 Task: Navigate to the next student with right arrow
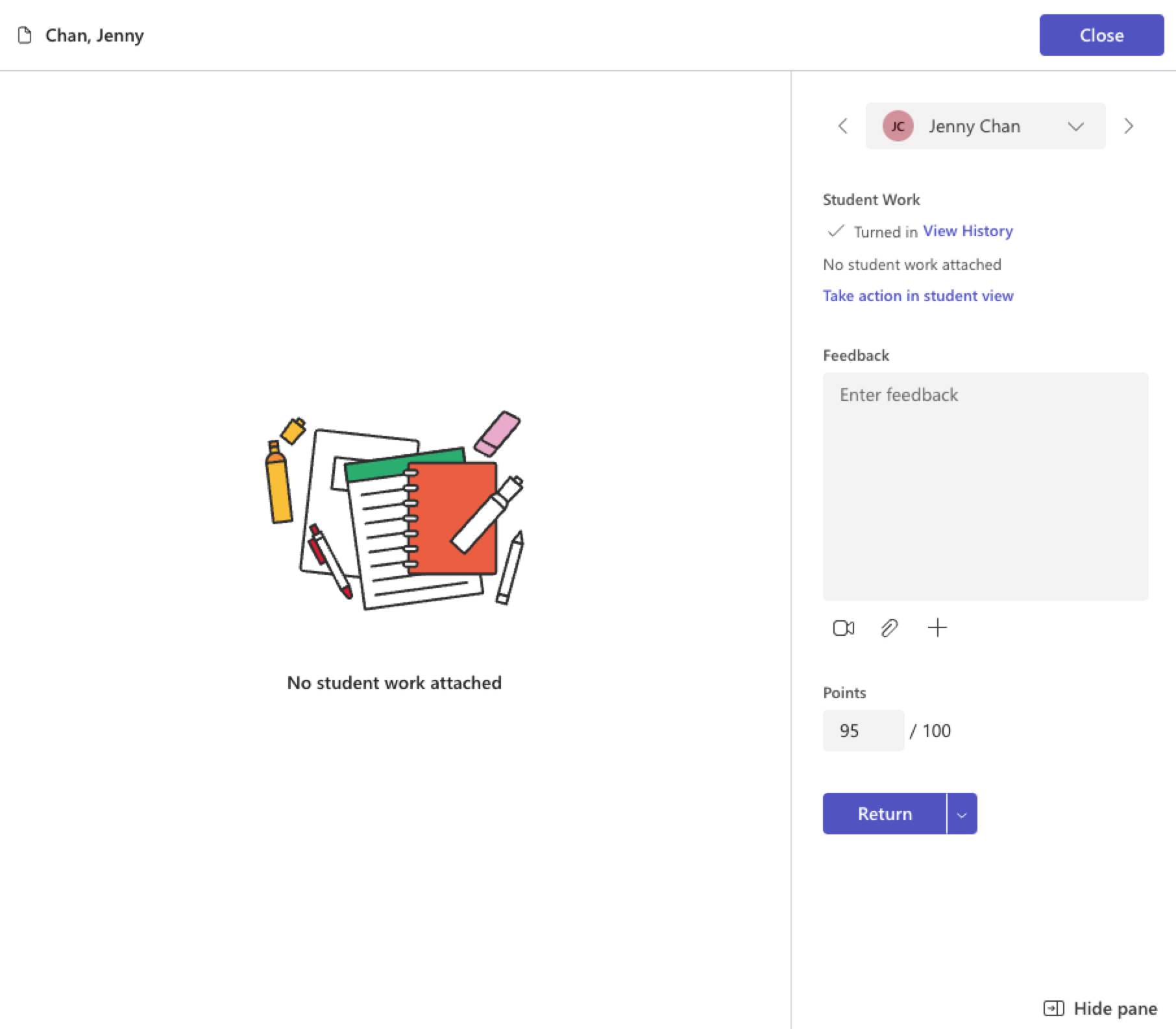pyautogui.click(x=1129, y=126)
